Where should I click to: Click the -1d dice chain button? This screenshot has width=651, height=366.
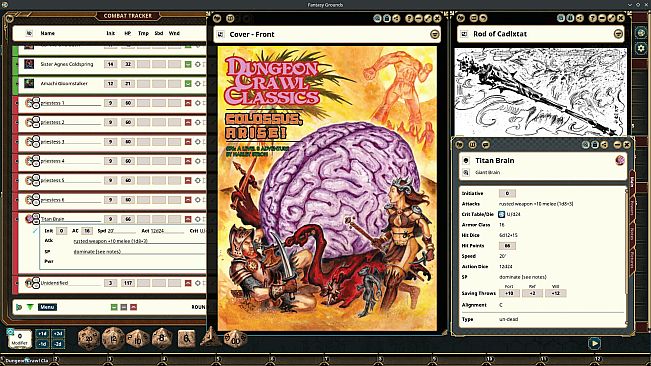pyautogui.click(x=42, y=344)
